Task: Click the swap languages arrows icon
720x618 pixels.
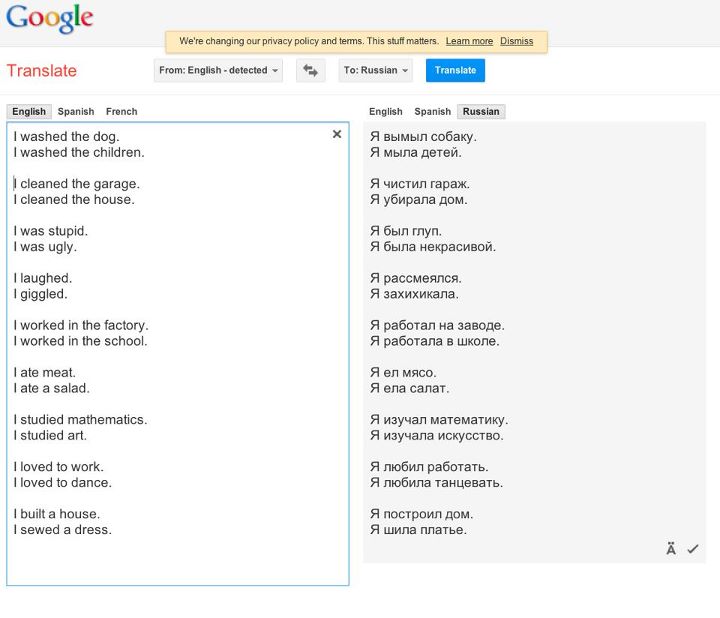Action: [x=310, y=71]
